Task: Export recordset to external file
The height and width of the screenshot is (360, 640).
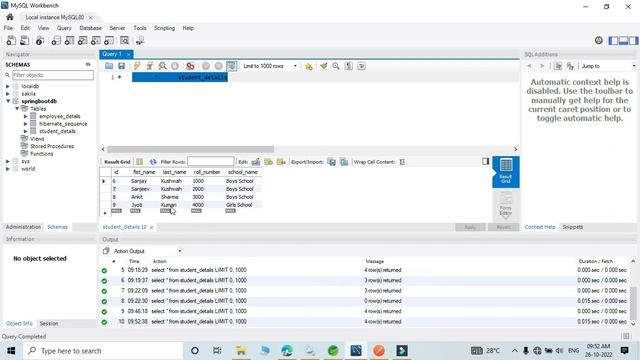Action: [331, 162]
